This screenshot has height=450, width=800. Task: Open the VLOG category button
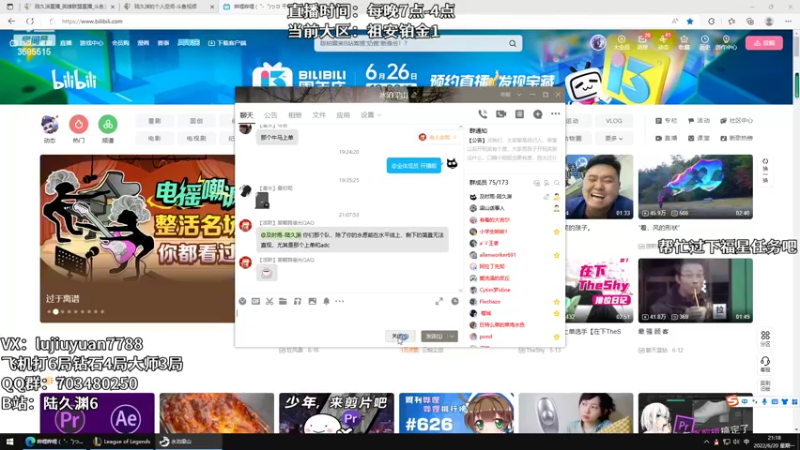(x=614, y=121)
